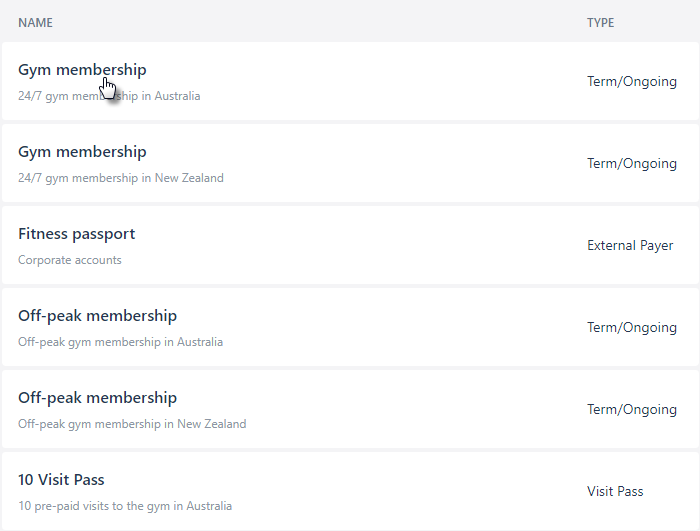
Task: Click Term/Ongoing on Australia Gym membership row
Action: pos(632,82)
